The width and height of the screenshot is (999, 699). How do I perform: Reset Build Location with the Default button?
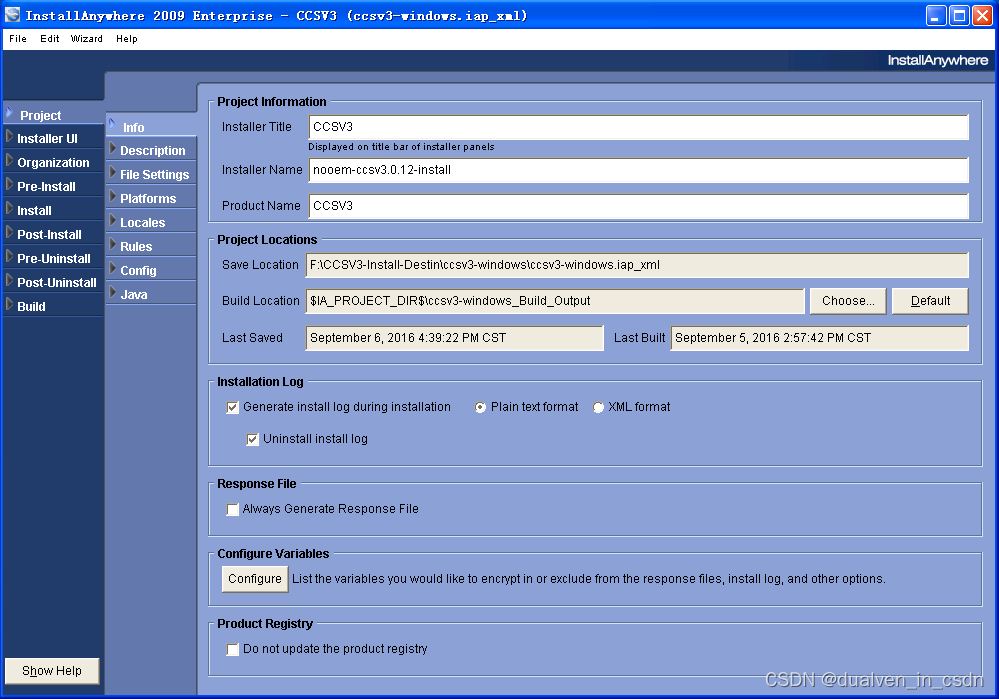click(x=929, y=300)
